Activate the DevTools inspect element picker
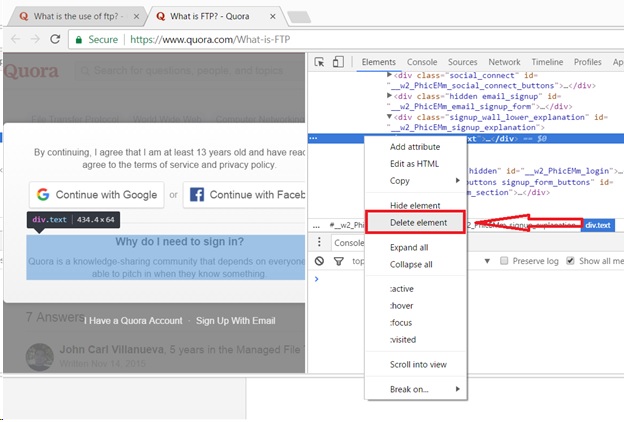This screenshot has height=422, width=624. [x=319, y=62]
